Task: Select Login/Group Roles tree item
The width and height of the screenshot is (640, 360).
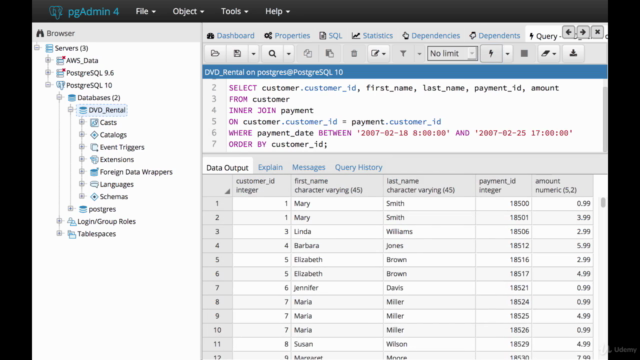Action: [x=107, y=221]
